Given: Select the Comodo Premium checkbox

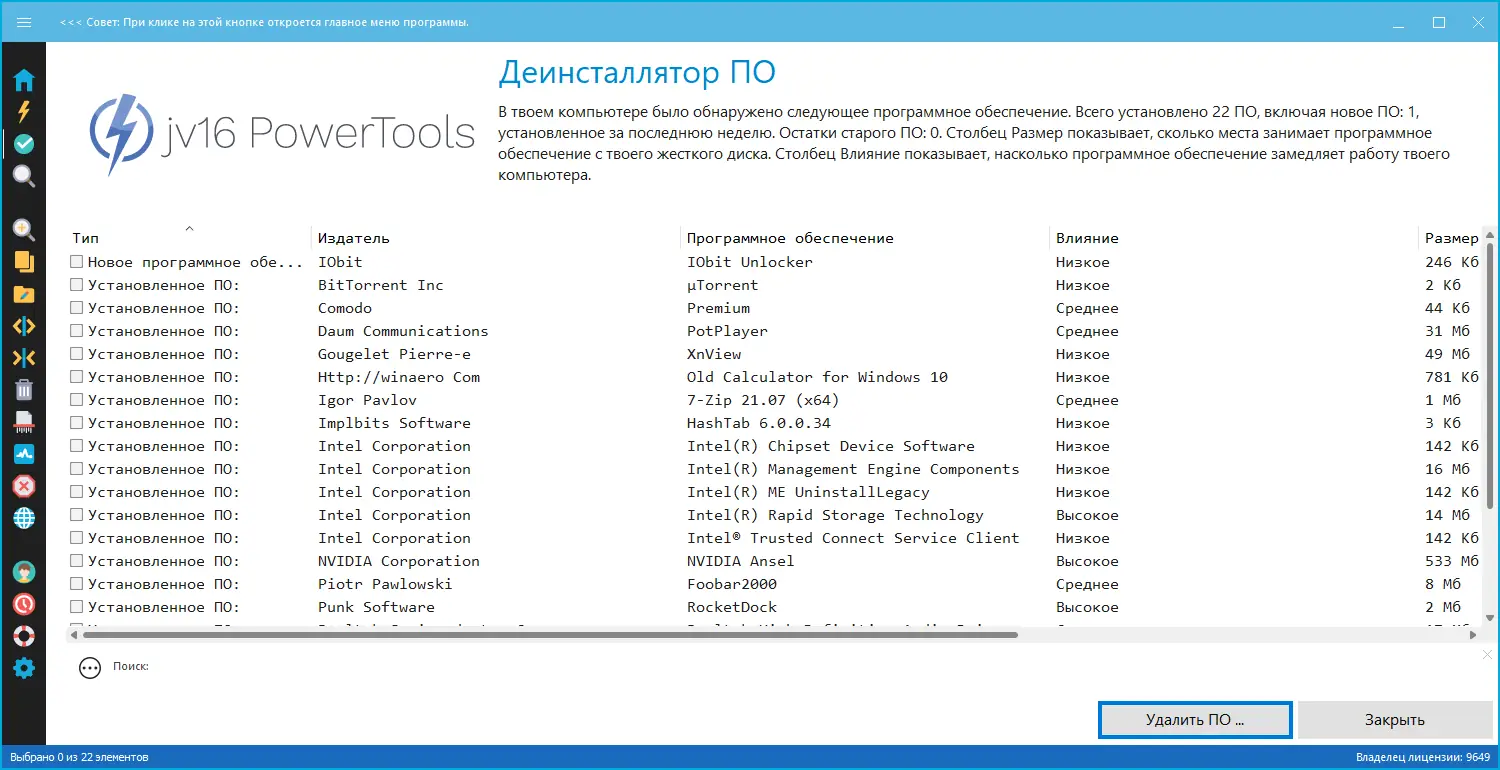Looking at the screenshot, I should pyautogui.click(x=77, y=308).
